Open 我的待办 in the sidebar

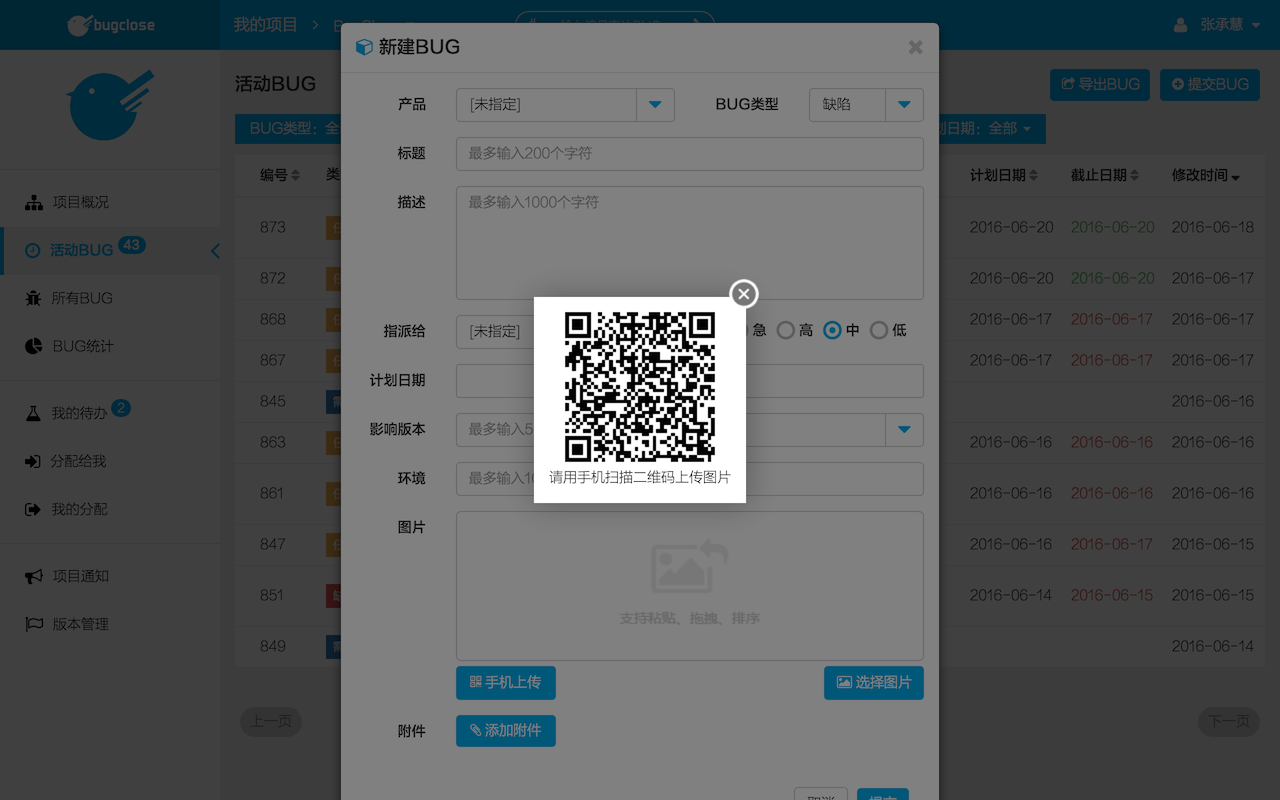(x=110, y=413)
